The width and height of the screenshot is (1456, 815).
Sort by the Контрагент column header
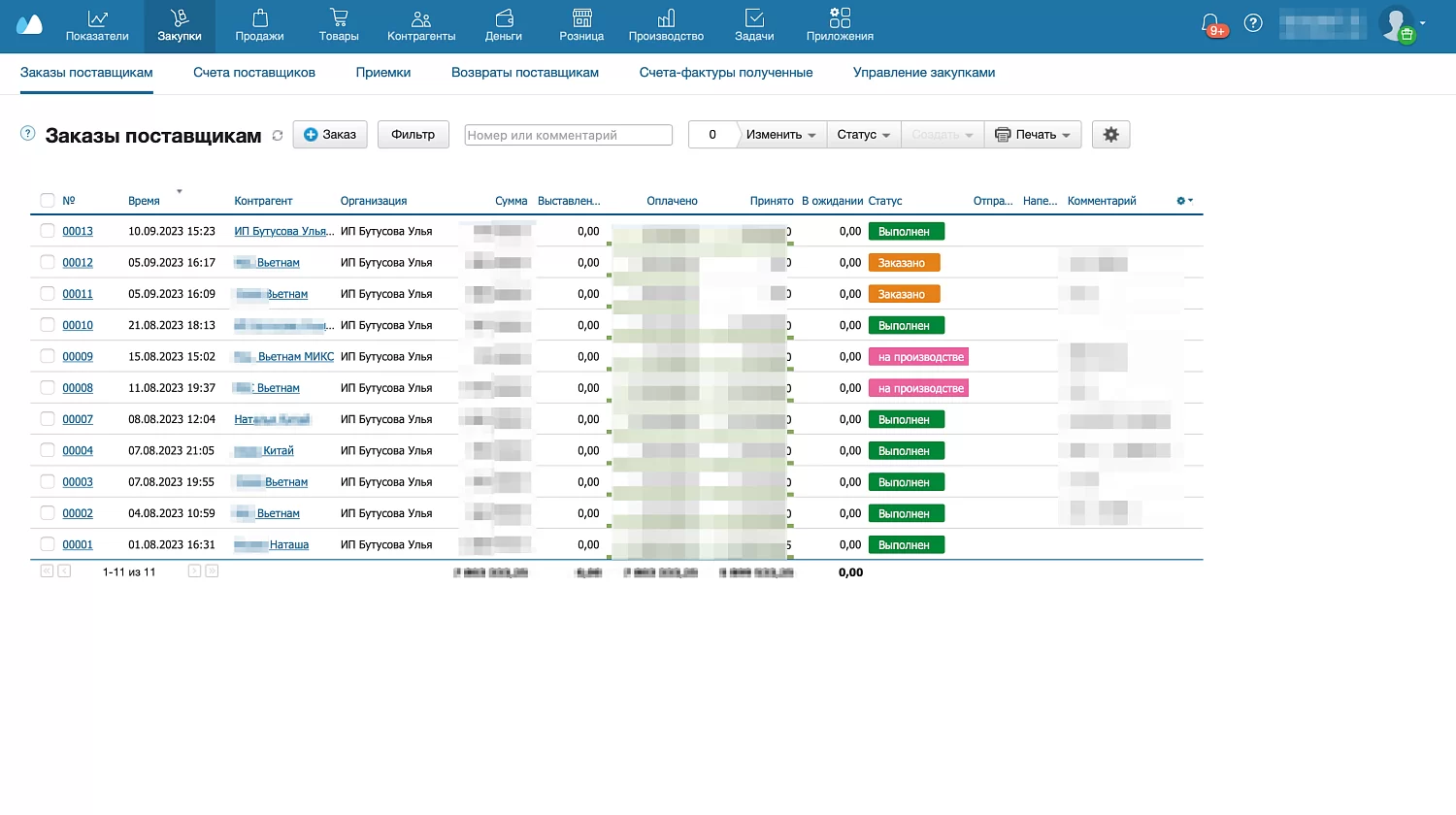tap(263, 201)
